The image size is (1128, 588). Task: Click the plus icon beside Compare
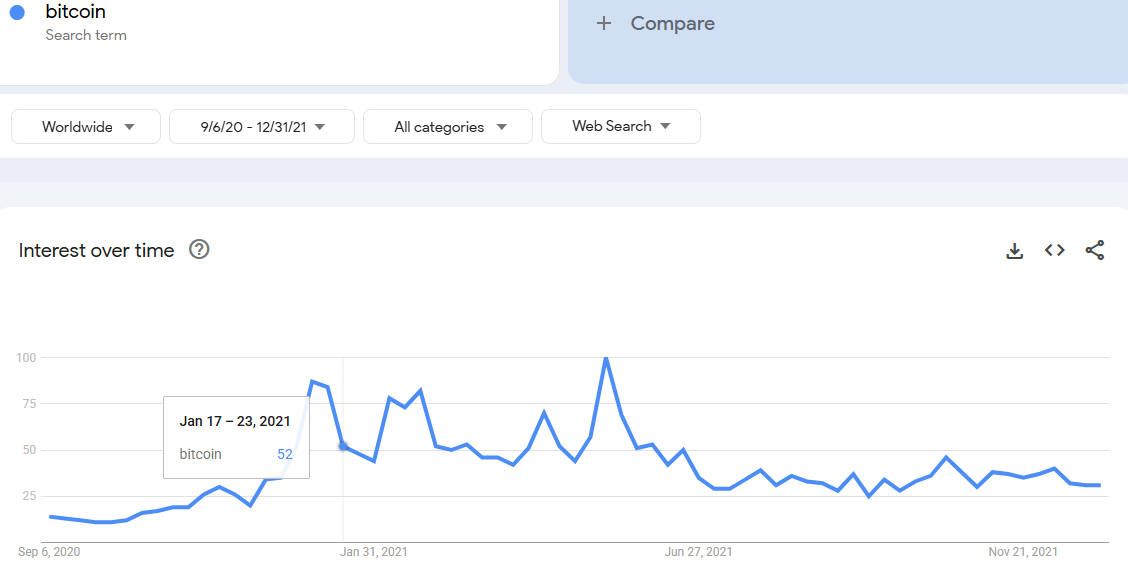(603, 23)
